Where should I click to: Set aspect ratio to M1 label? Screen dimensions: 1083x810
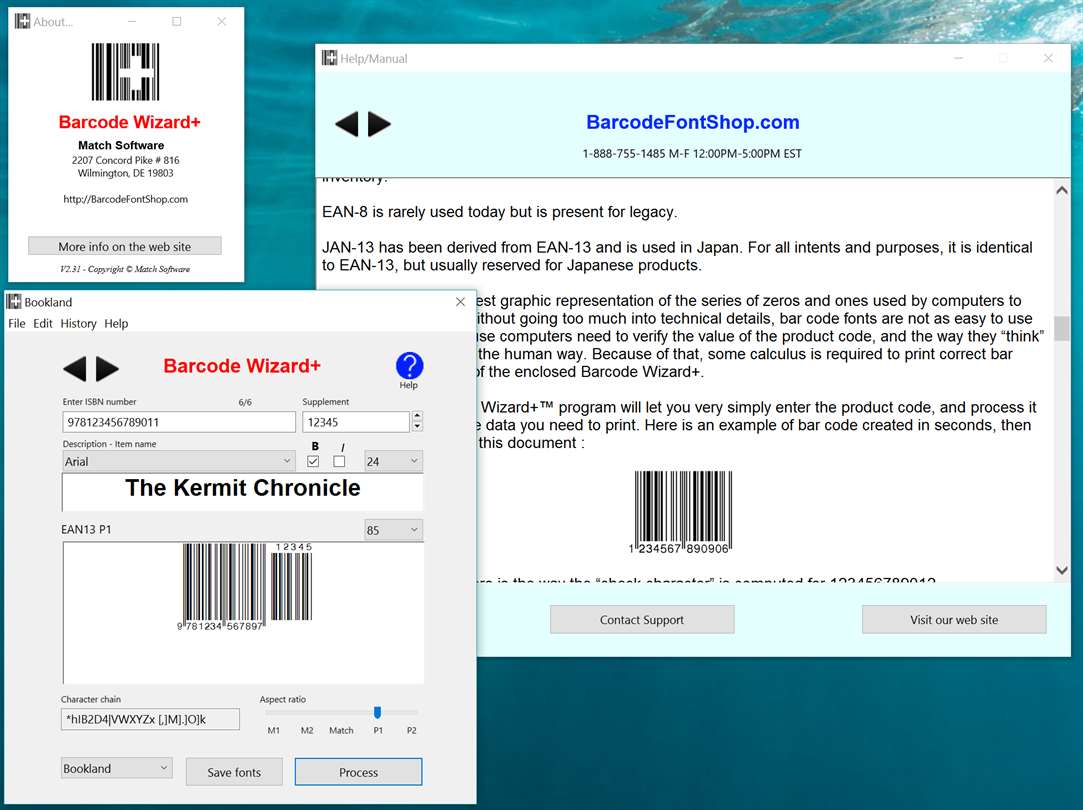(x=274, y=730)
